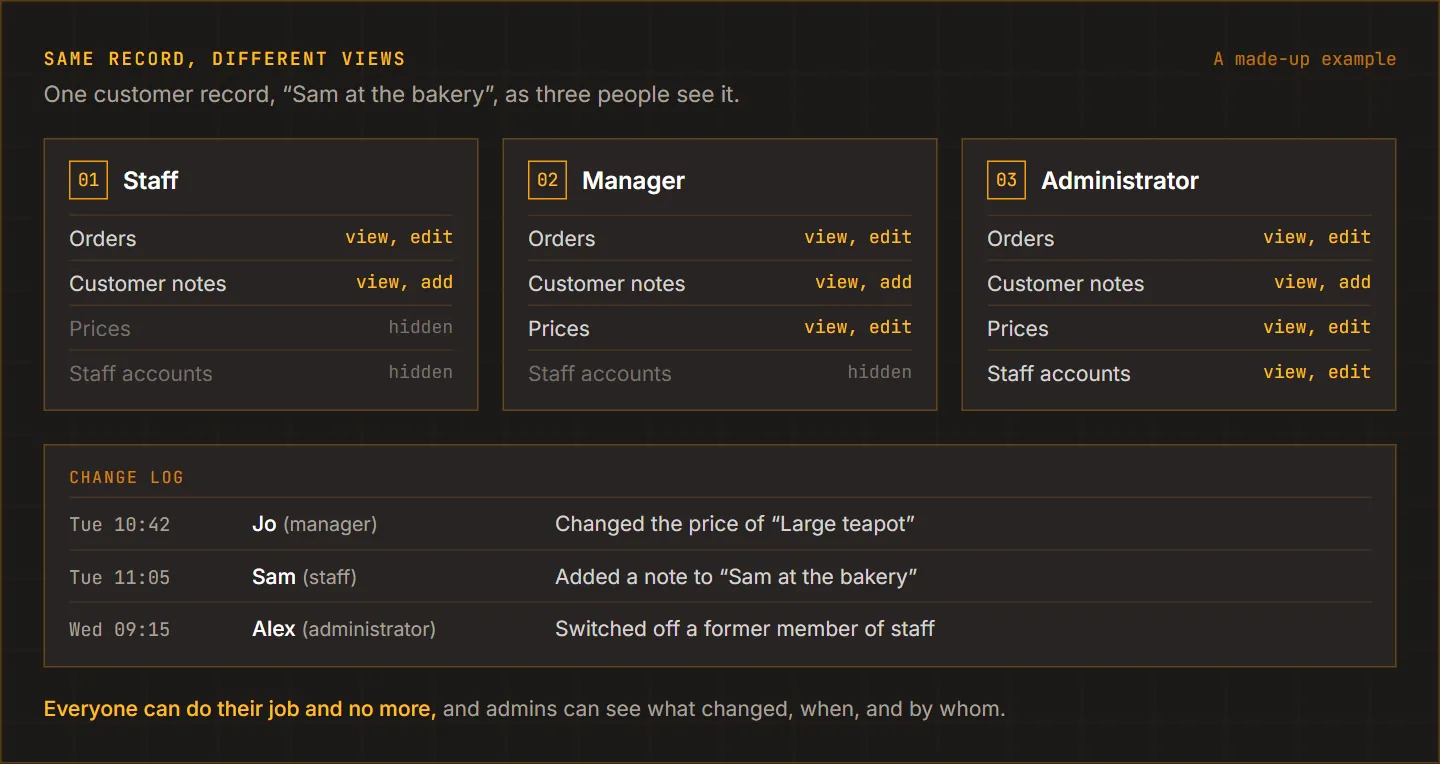Select the Administrator card heading

point(1120,180)
